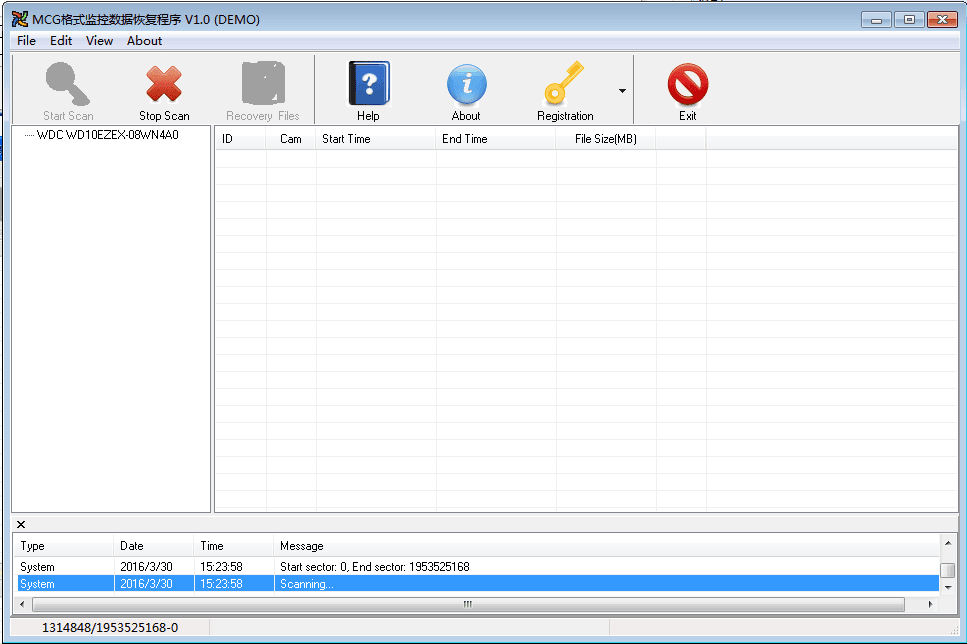Click the Cam column header
967x644 pixels.
coord(291,139)
